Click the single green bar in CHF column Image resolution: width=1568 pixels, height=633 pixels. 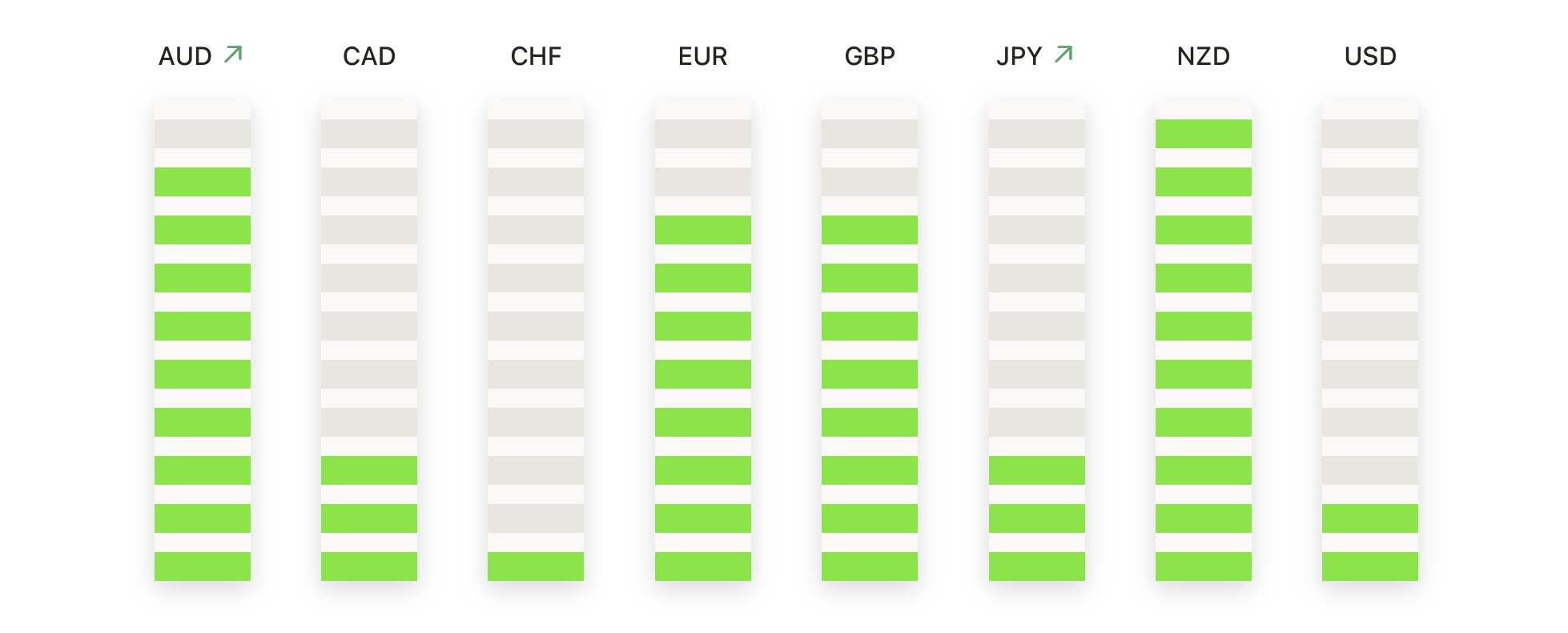[536, 566]
